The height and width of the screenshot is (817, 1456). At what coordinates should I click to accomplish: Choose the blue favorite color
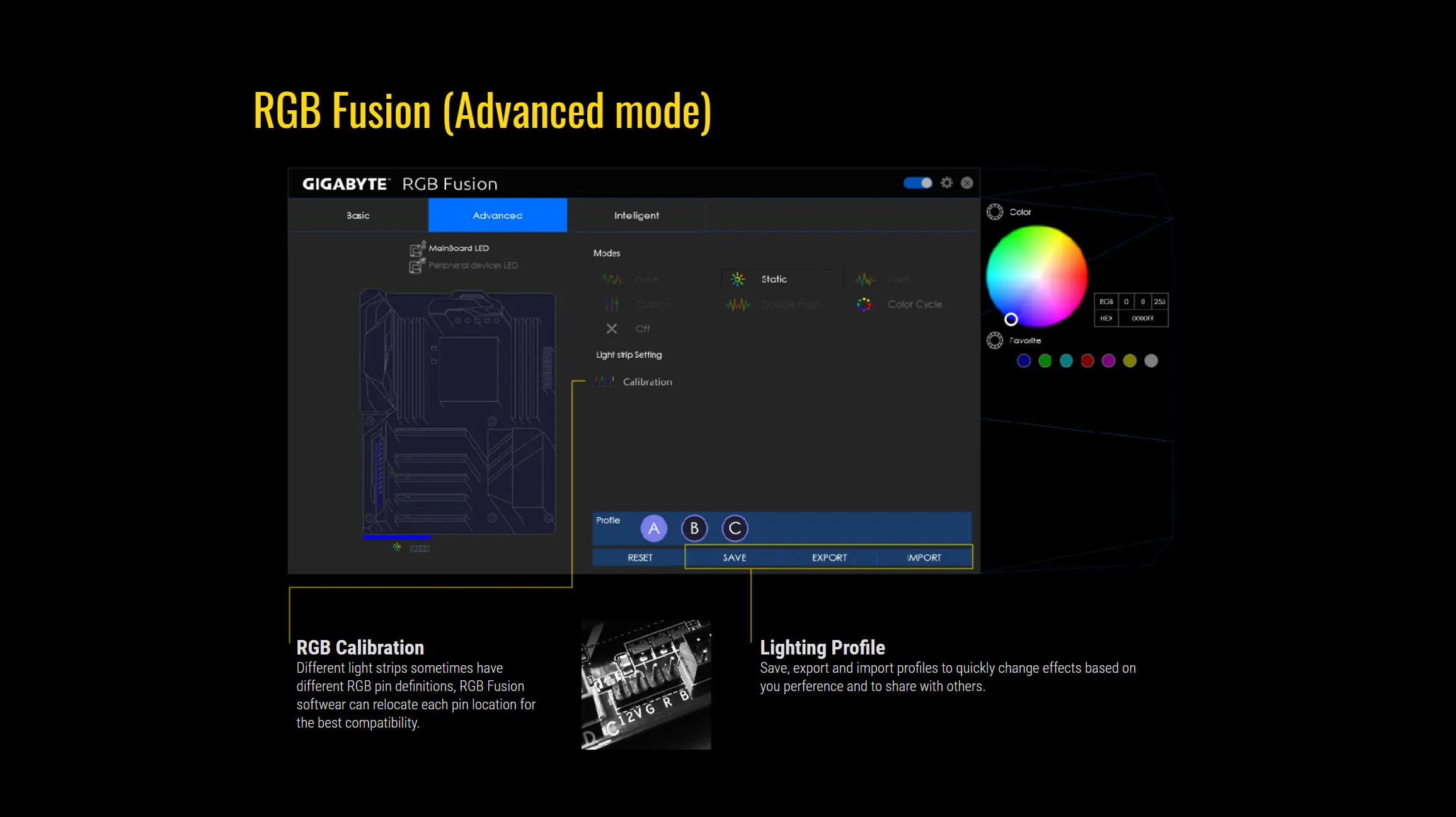pyautogui.click(x=1024, y=360)
